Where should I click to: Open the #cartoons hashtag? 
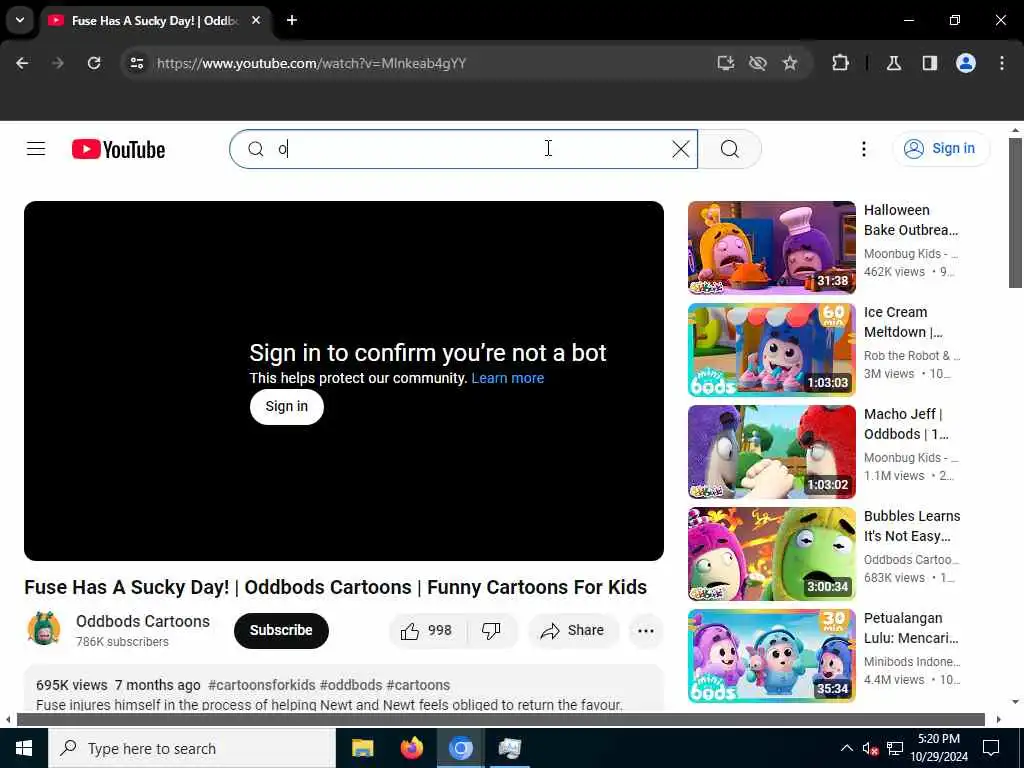point(418,685)
